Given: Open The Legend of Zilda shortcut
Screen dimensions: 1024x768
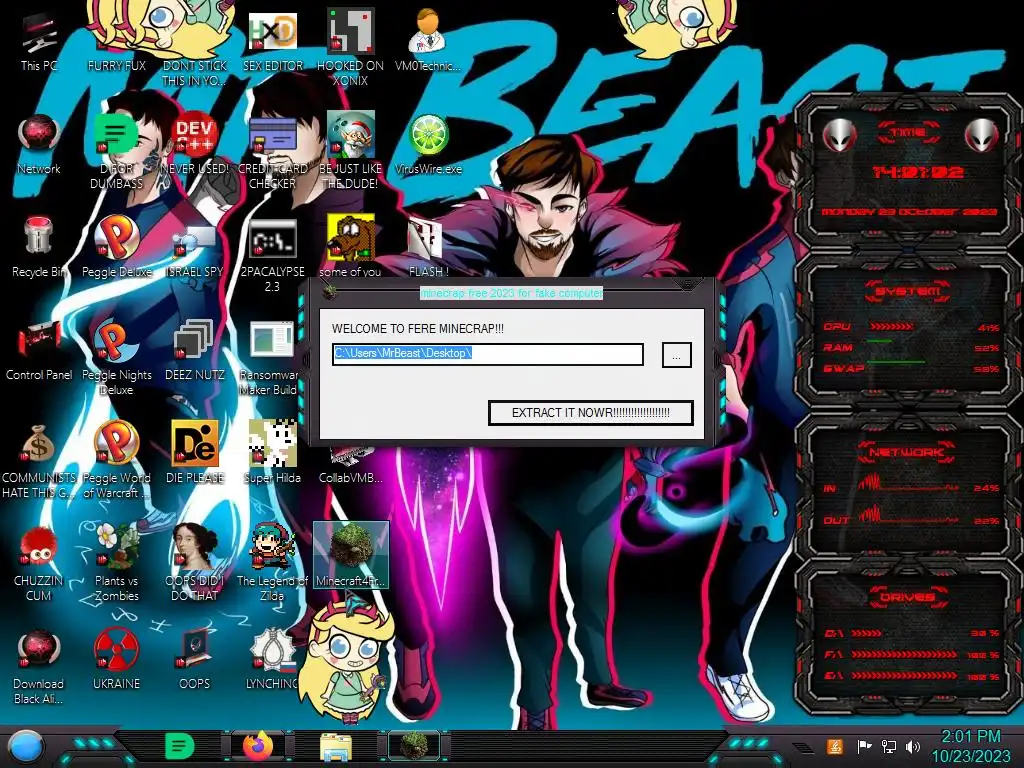Looking at the screenshot, I should pos(272,564).
